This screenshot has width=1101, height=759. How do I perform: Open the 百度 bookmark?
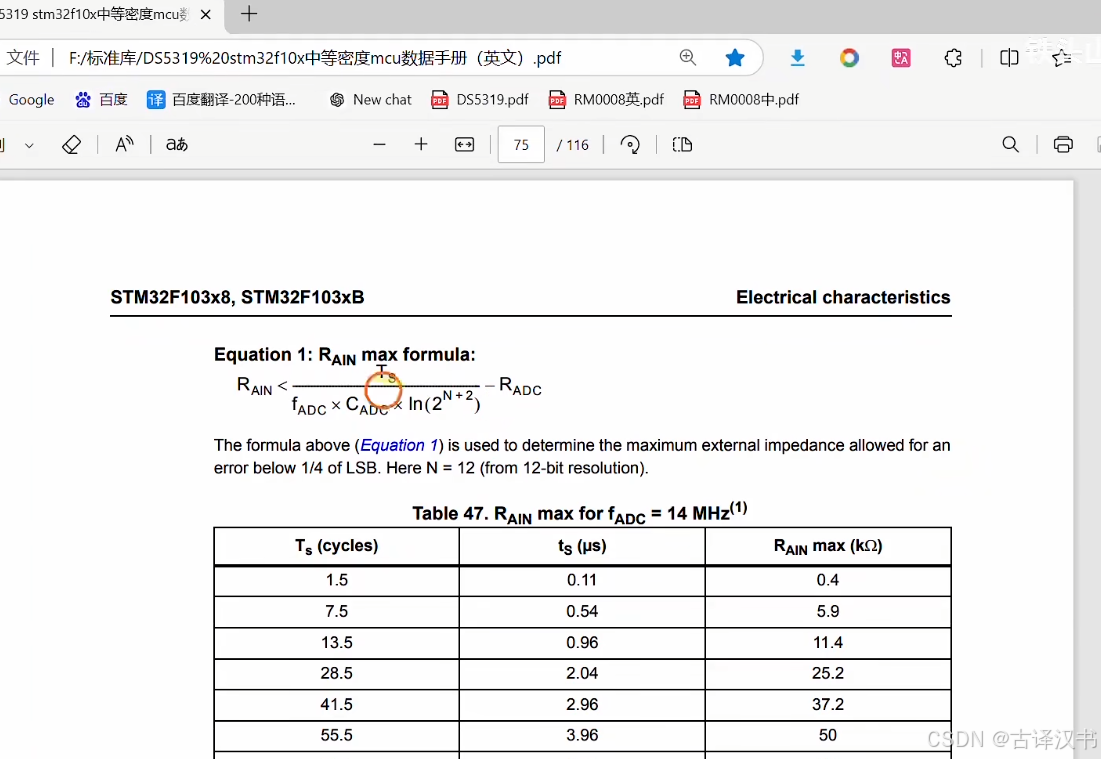coord(102,100)
